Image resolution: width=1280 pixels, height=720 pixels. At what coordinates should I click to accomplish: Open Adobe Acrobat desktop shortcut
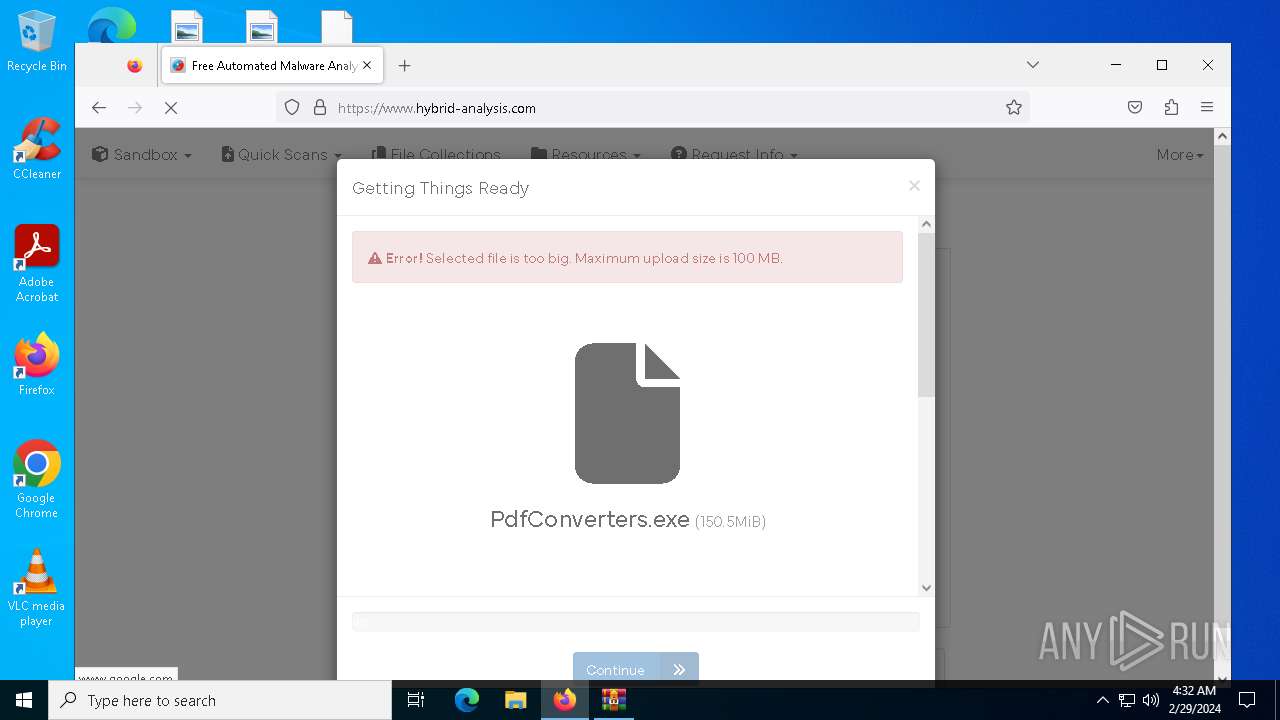coord(37,264)
